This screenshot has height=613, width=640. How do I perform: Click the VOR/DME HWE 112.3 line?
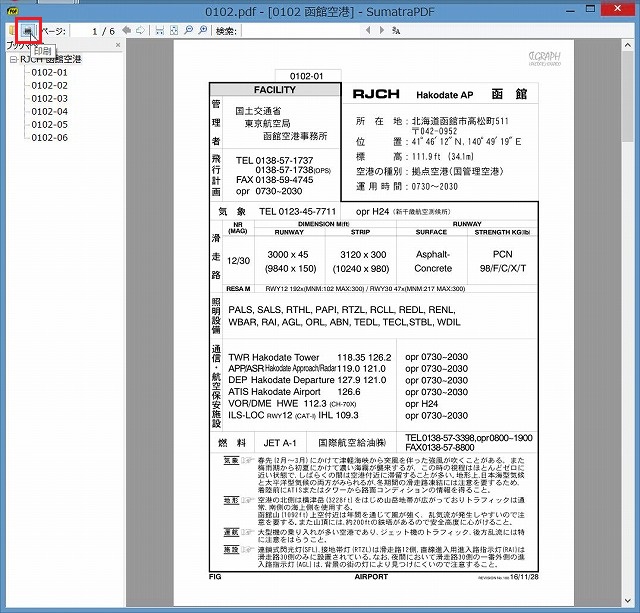(x=292, y=404)
